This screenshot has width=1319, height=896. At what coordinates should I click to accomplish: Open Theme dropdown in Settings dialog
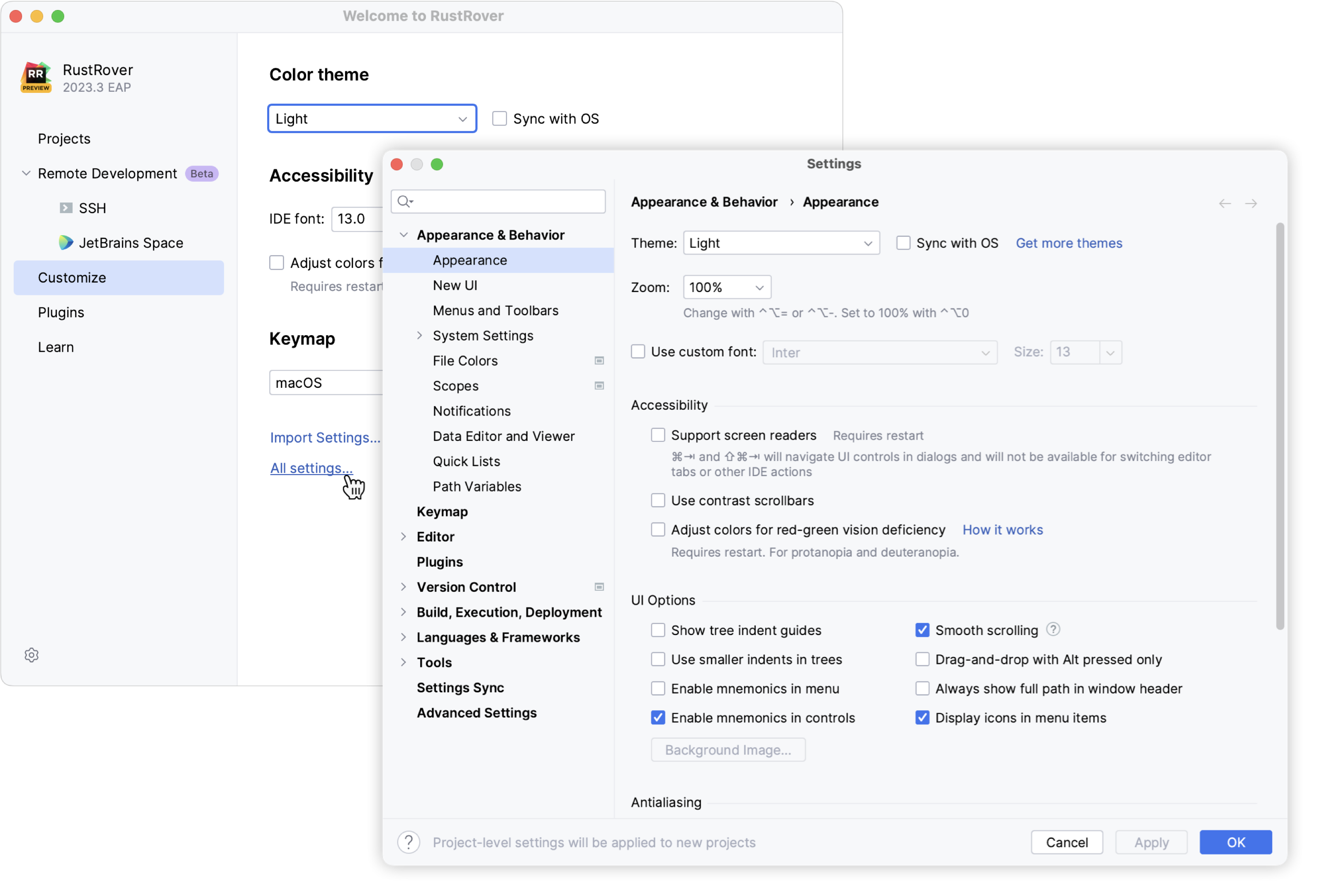coord(781,243)
